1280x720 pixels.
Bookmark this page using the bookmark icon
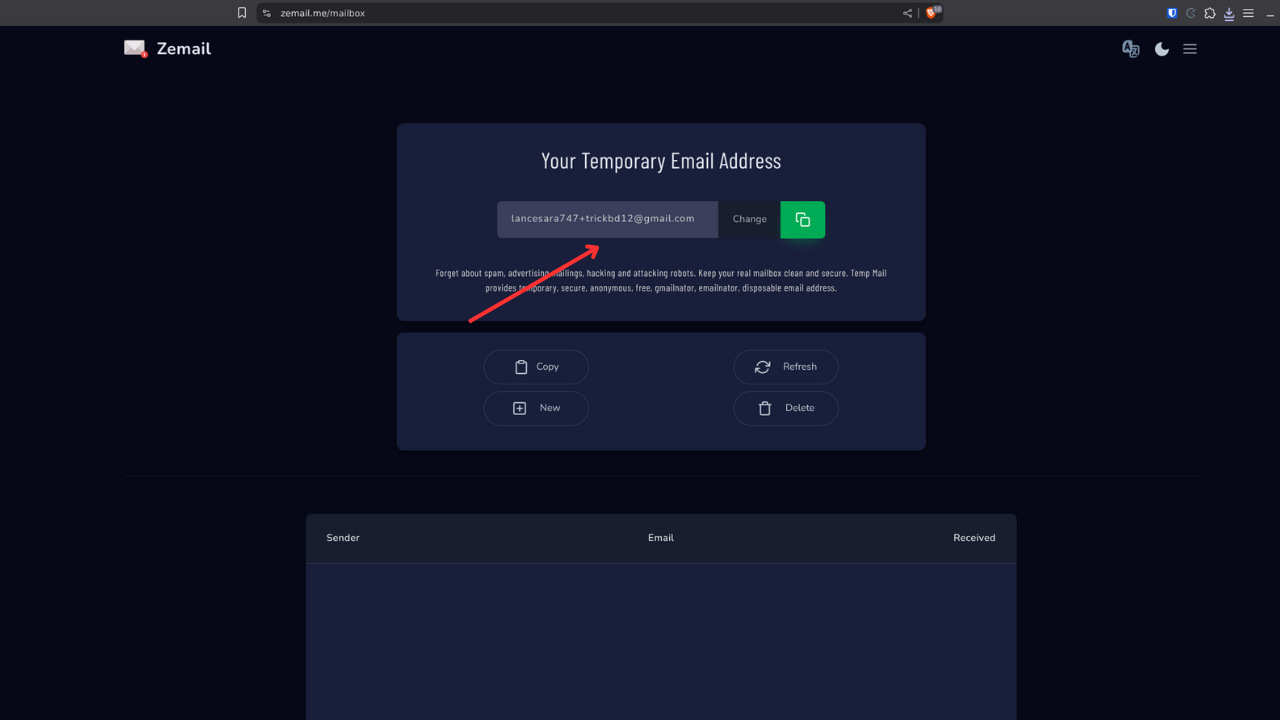242,13
